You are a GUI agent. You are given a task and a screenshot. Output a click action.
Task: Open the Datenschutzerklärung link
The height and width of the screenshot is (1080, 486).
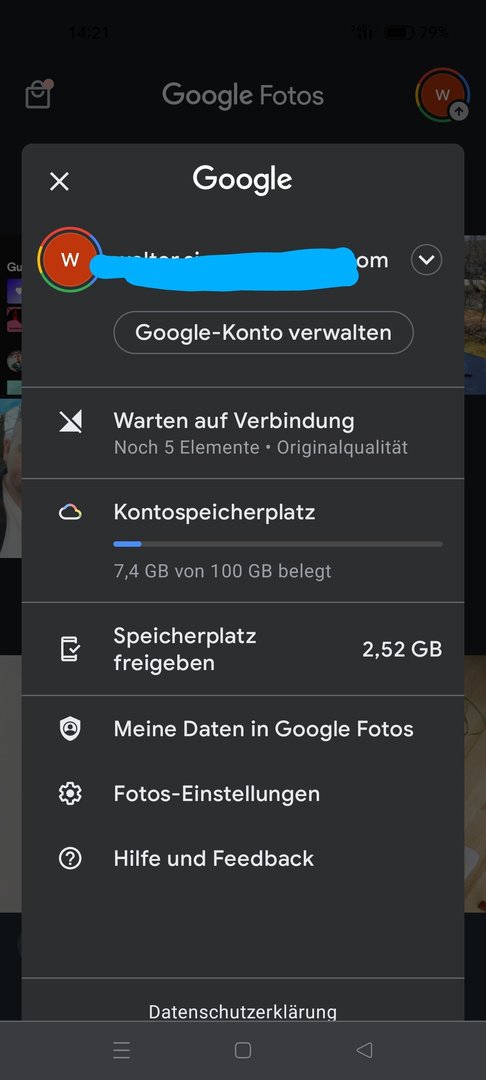pyautogui.click(x=242, y=1011)
